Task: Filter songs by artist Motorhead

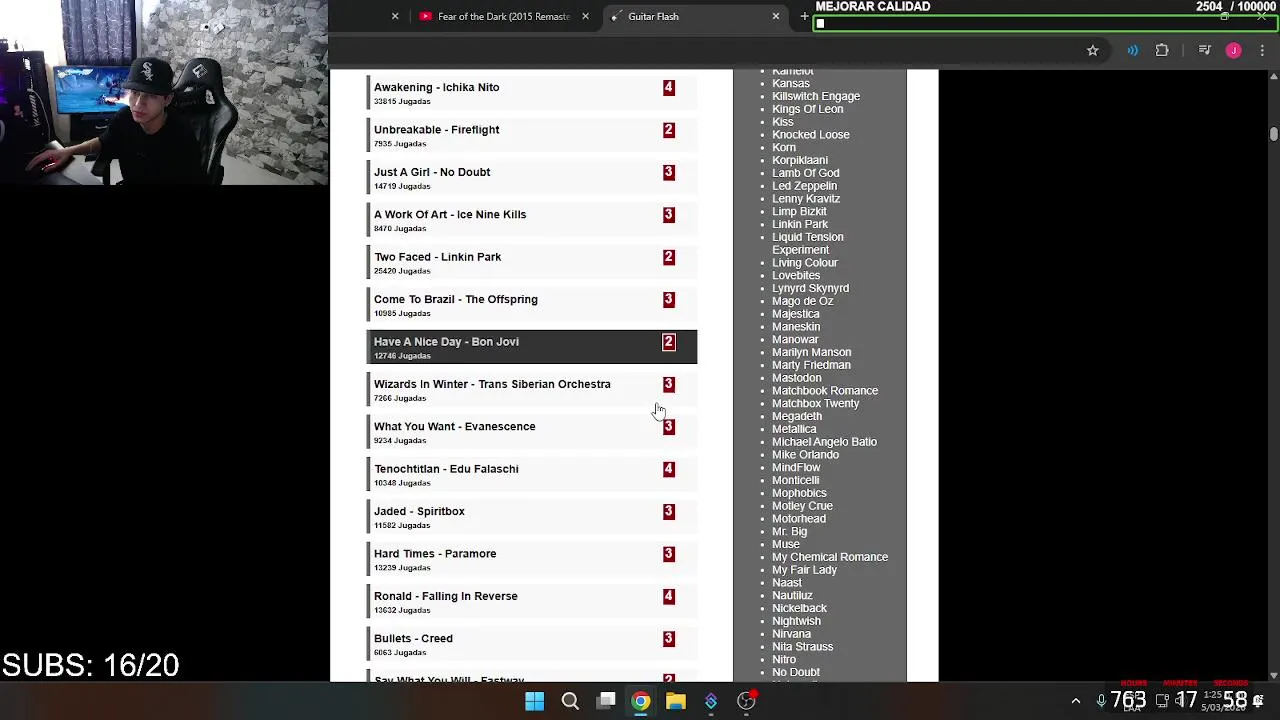Action: pos(799,519)
